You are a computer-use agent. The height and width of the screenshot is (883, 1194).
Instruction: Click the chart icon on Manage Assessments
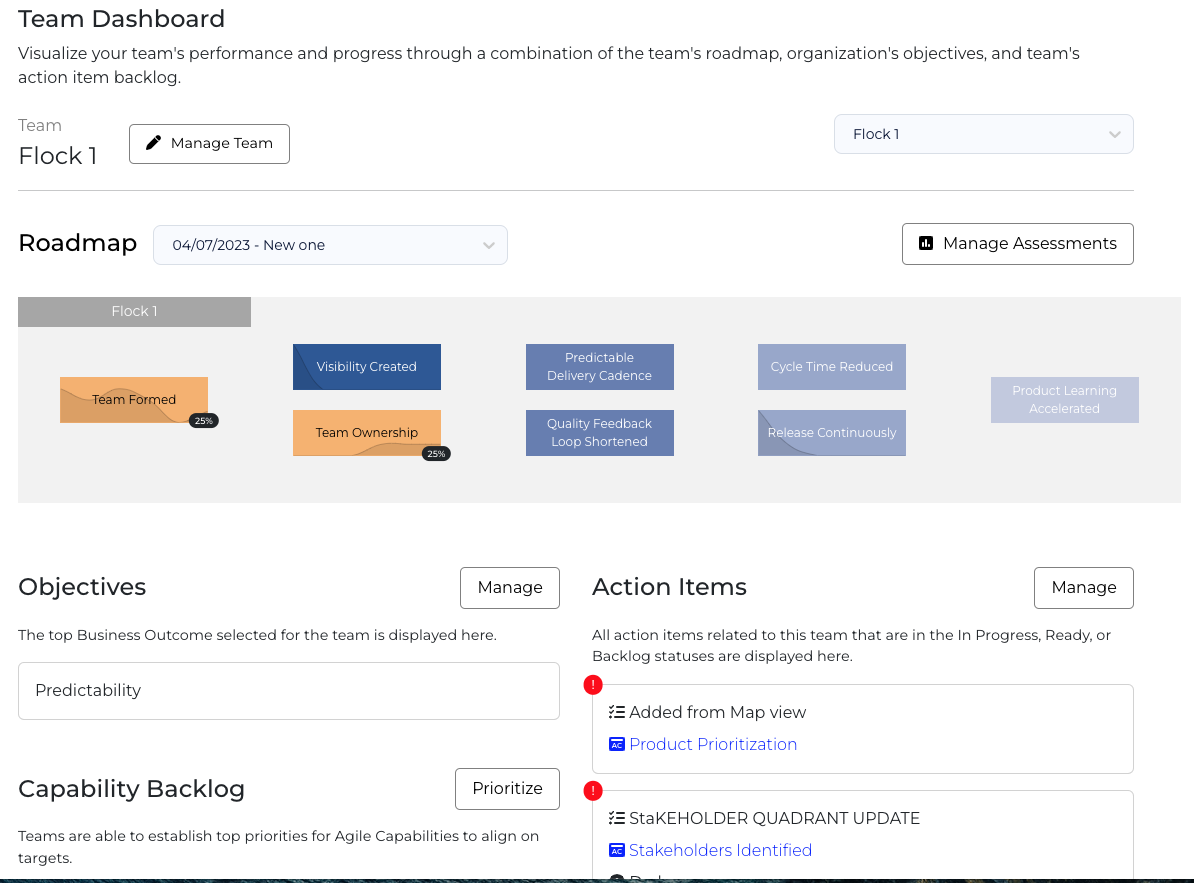[926, 243]
